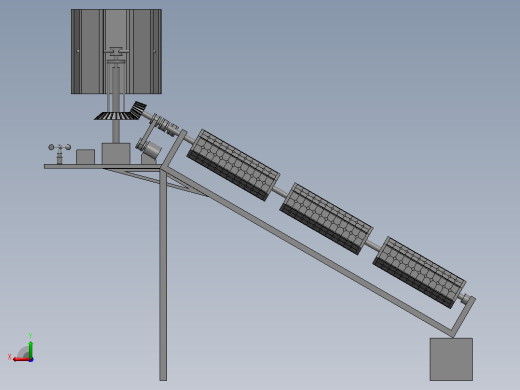Click the turbine base box on platform

(116, 154)
